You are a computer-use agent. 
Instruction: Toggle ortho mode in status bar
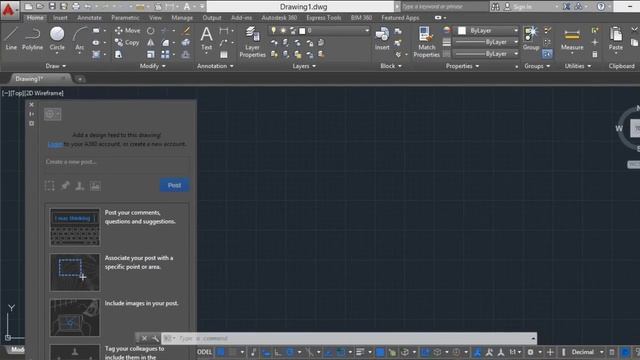point(278,352)
